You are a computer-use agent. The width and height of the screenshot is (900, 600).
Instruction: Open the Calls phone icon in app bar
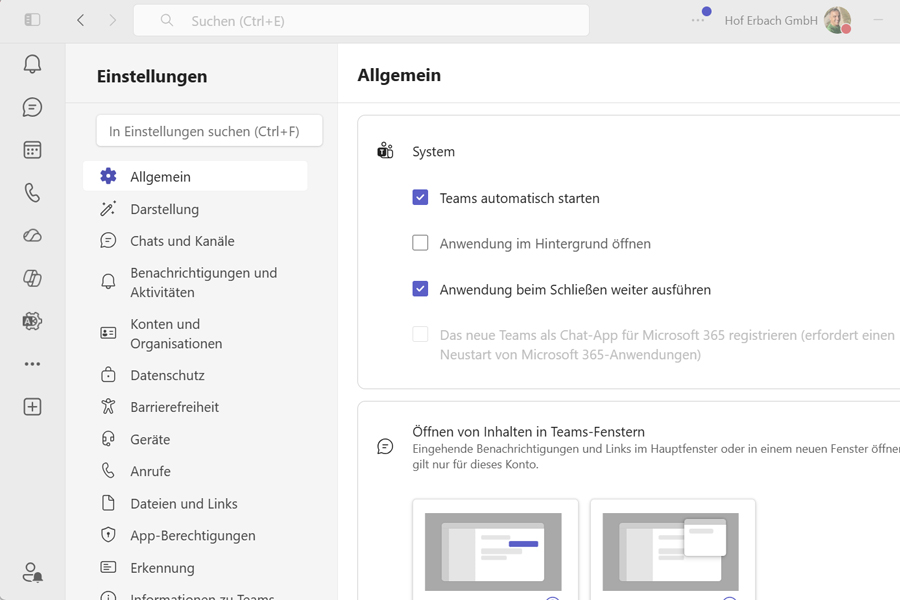(x=32, y=192)
